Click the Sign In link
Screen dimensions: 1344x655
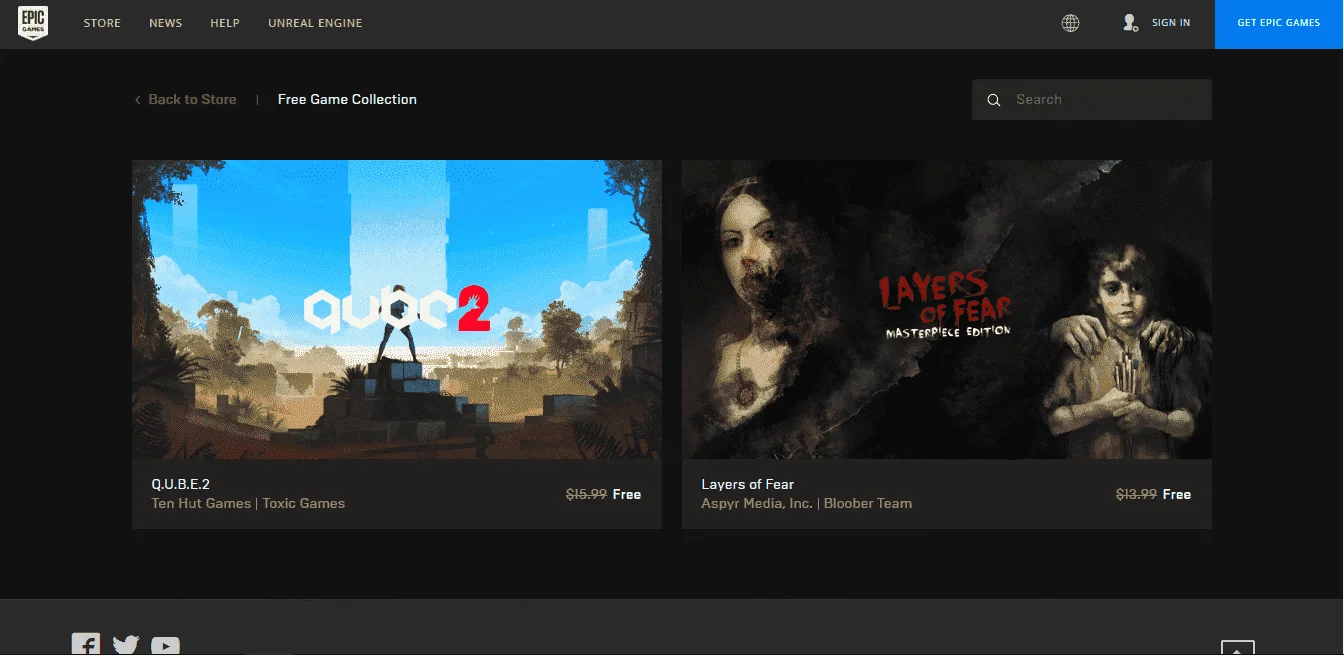1171,23
